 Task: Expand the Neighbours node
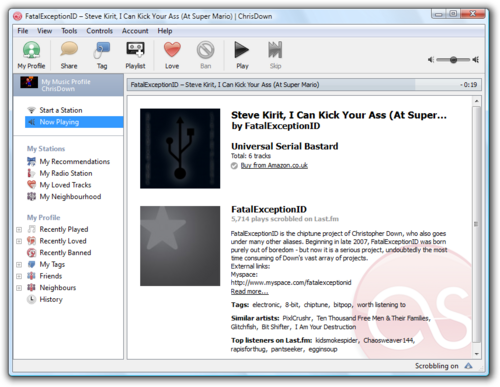[19, 288]
